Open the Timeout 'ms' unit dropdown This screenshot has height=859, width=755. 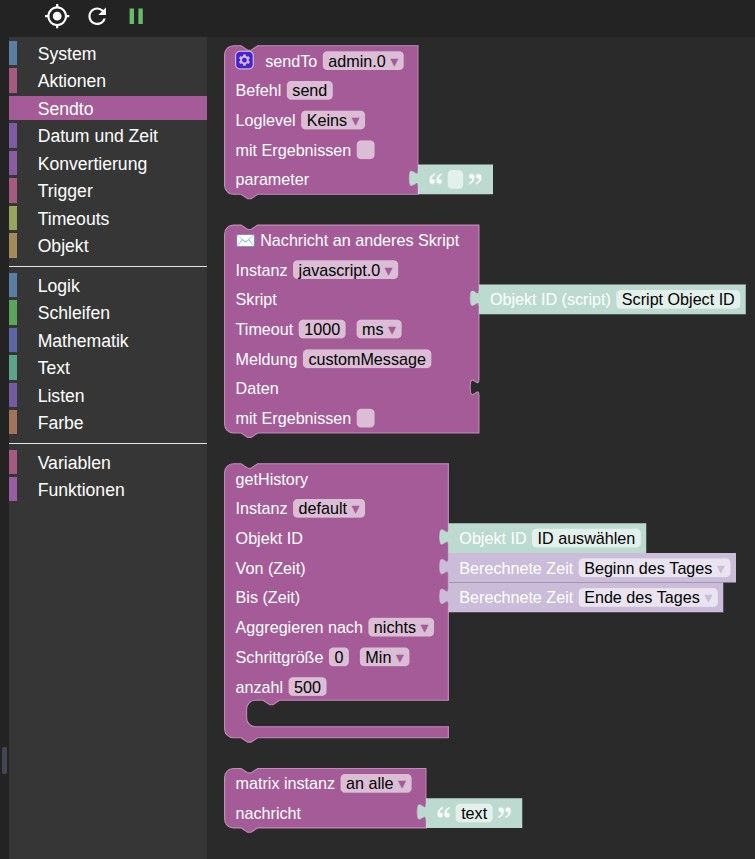tap(379, 329)
